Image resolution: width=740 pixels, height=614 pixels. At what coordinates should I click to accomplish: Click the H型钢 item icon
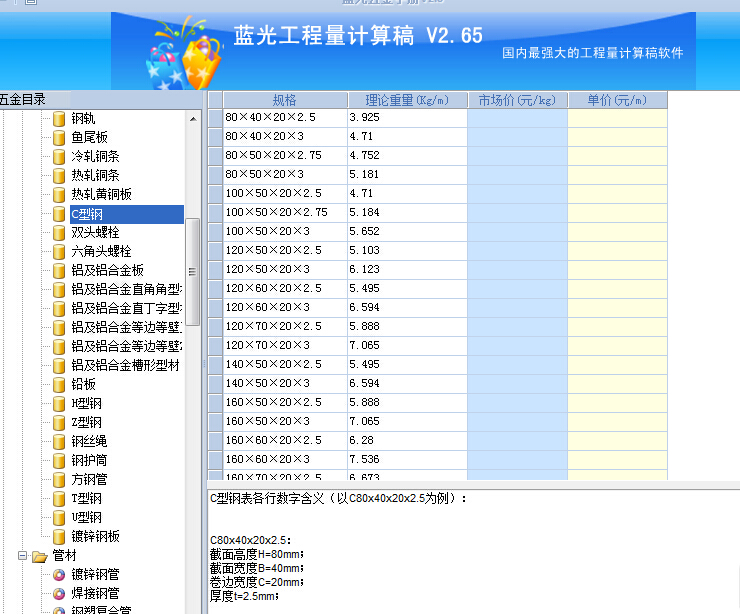[x=59, y=404]
